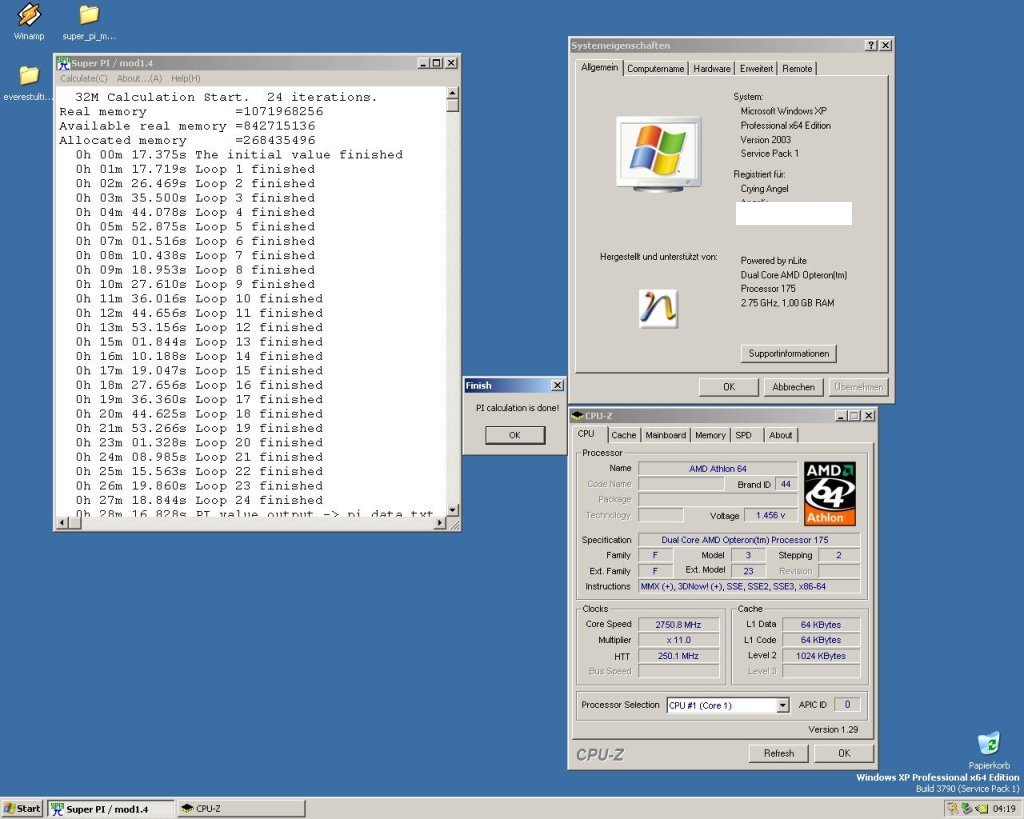Viewport: 1024px width, 819px height.
Task: Click Abbrechen in Systemeigenschaften
Action: pyautogui.click(x=793, y=387)
